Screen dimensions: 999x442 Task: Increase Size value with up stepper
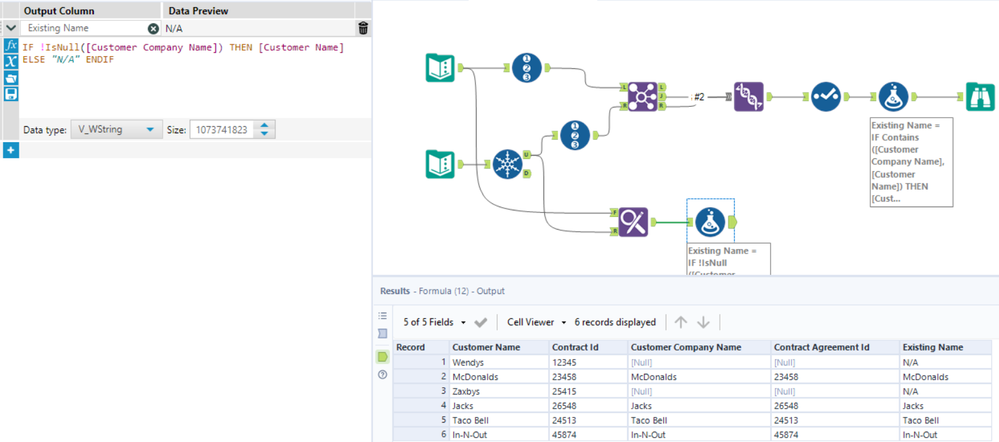(x=265, y=125)
